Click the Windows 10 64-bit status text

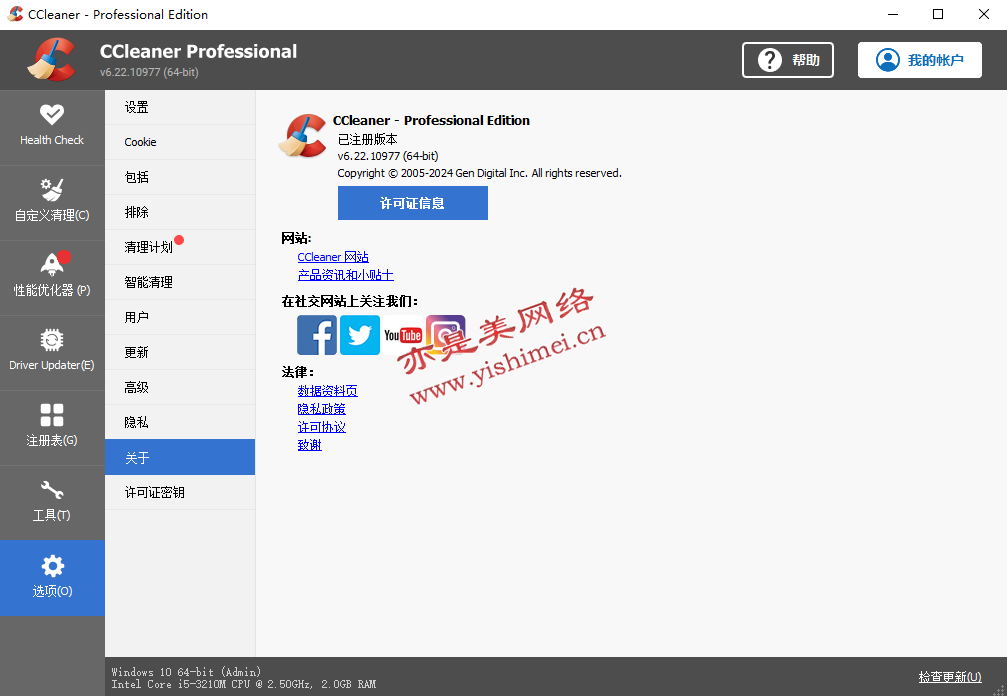tap(186, 672)
